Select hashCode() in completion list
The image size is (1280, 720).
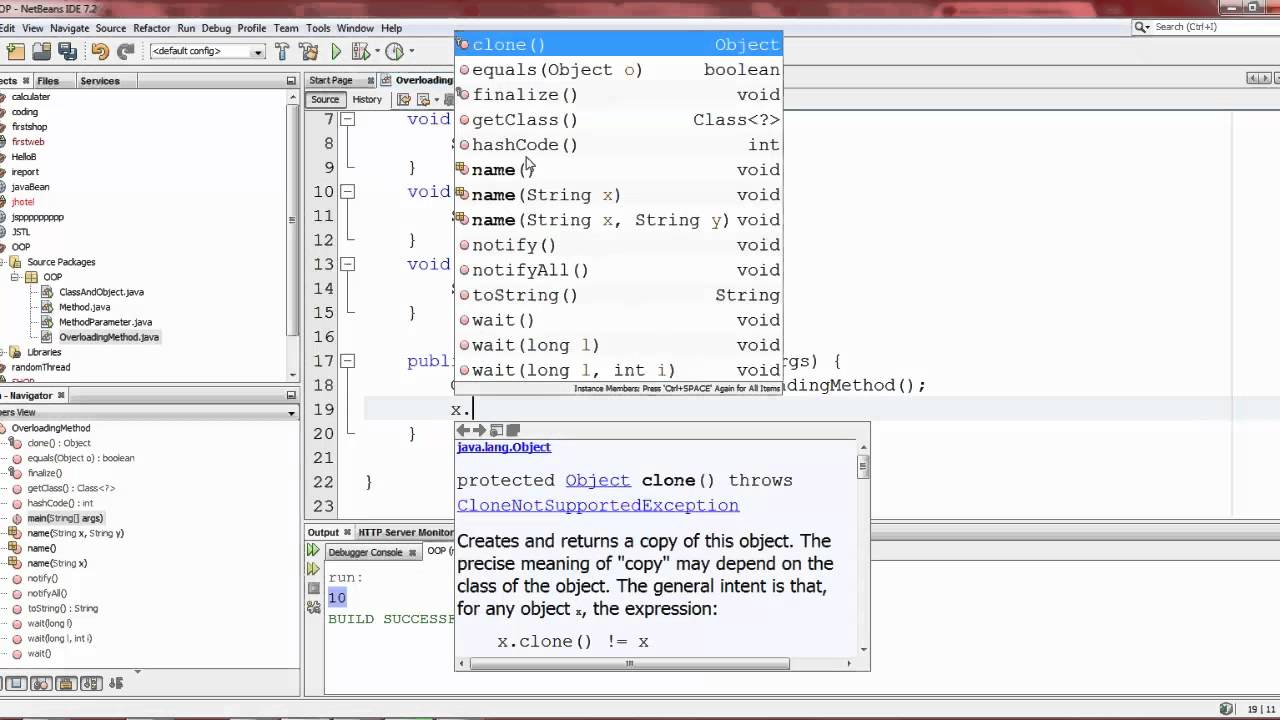coord(618,145)
